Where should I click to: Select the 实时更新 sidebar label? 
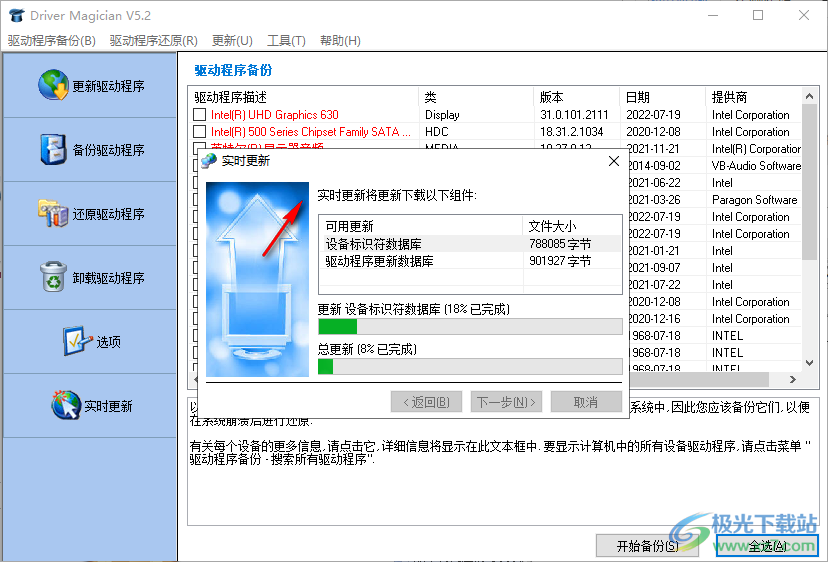(108, 406)
